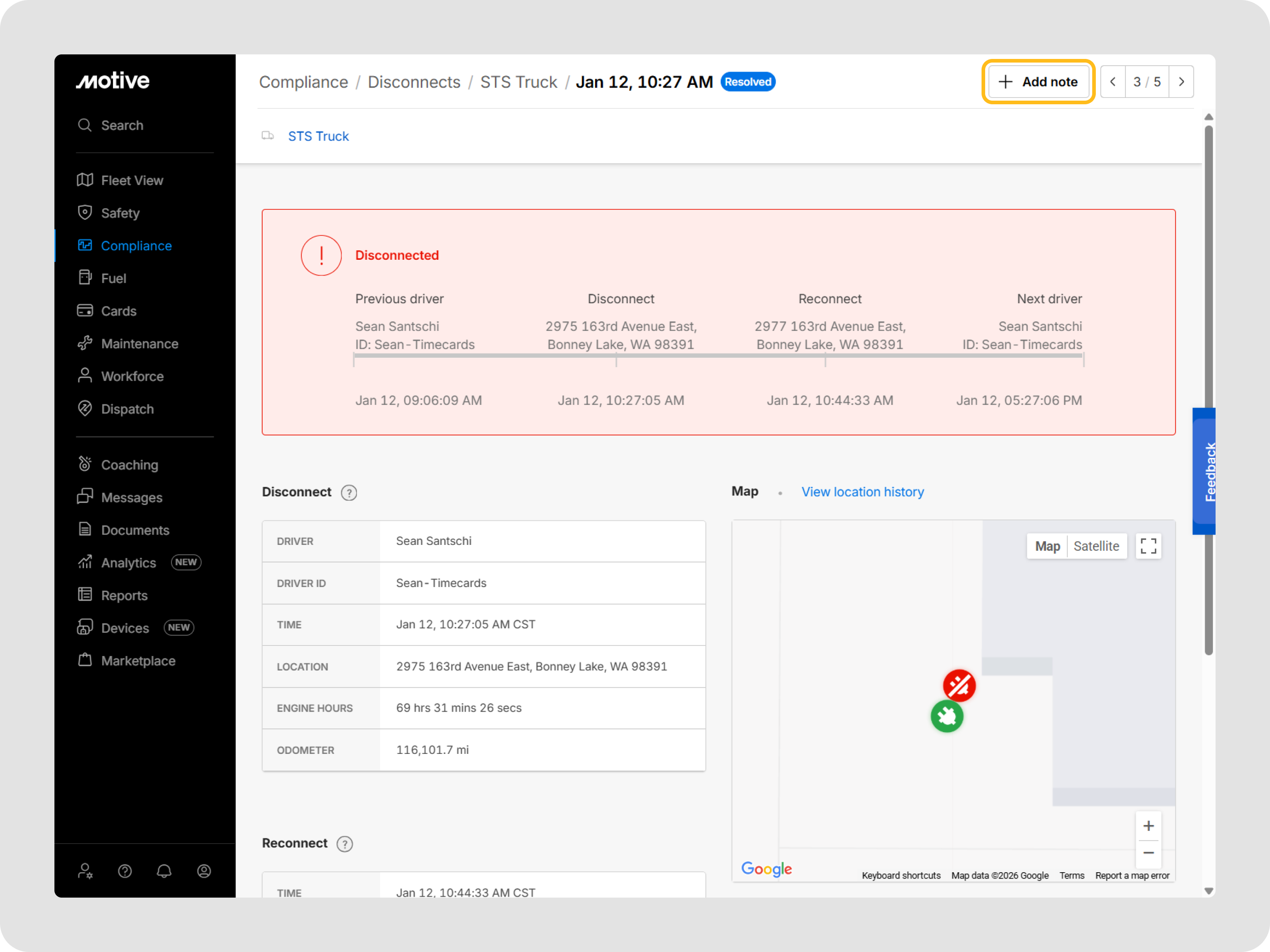1270x952 pixels.
Task: Click the Add note button
Action: pyautogui.click(x=1038, y=82)
